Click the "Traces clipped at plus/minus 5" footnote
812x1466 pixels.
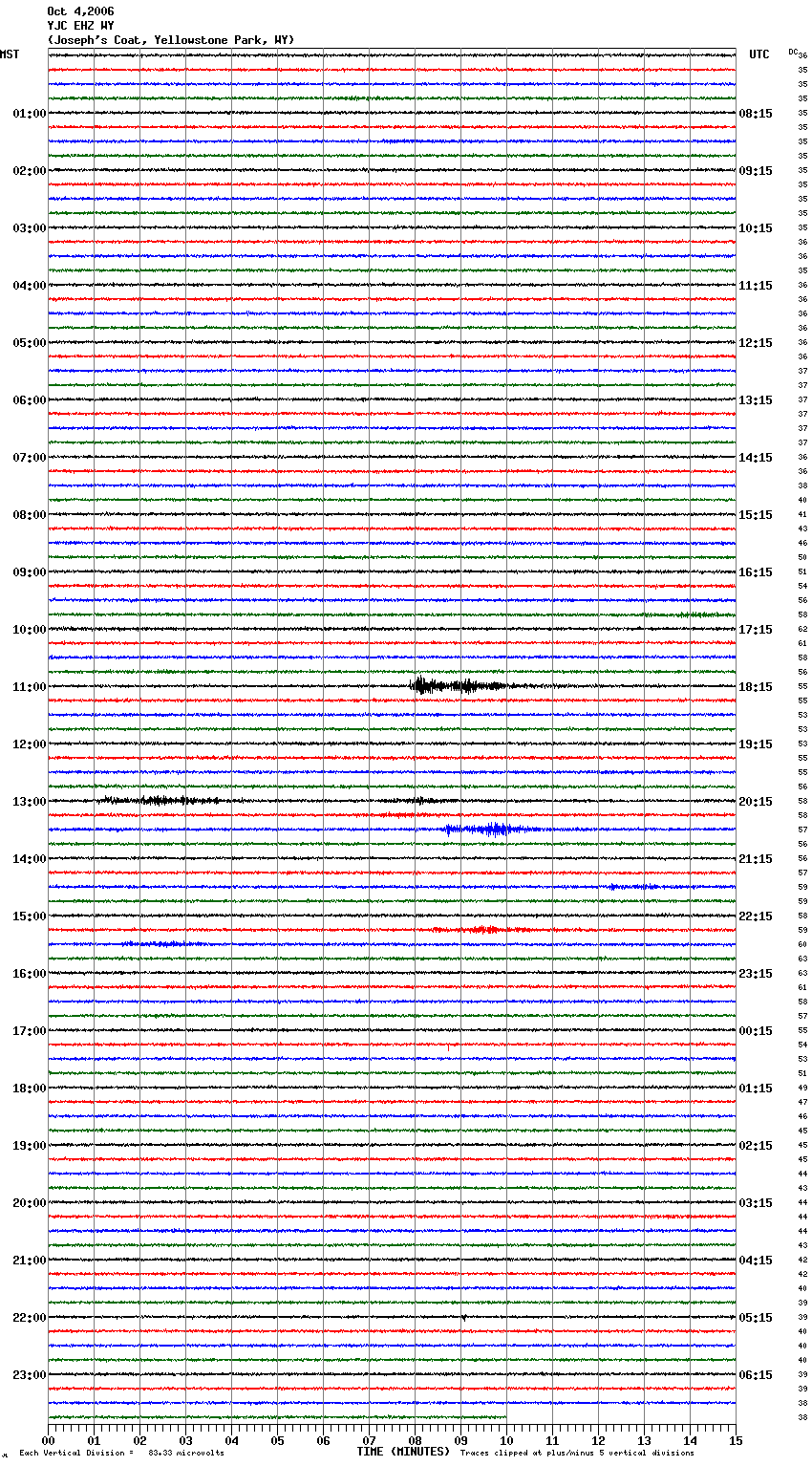coord(577,1454)
